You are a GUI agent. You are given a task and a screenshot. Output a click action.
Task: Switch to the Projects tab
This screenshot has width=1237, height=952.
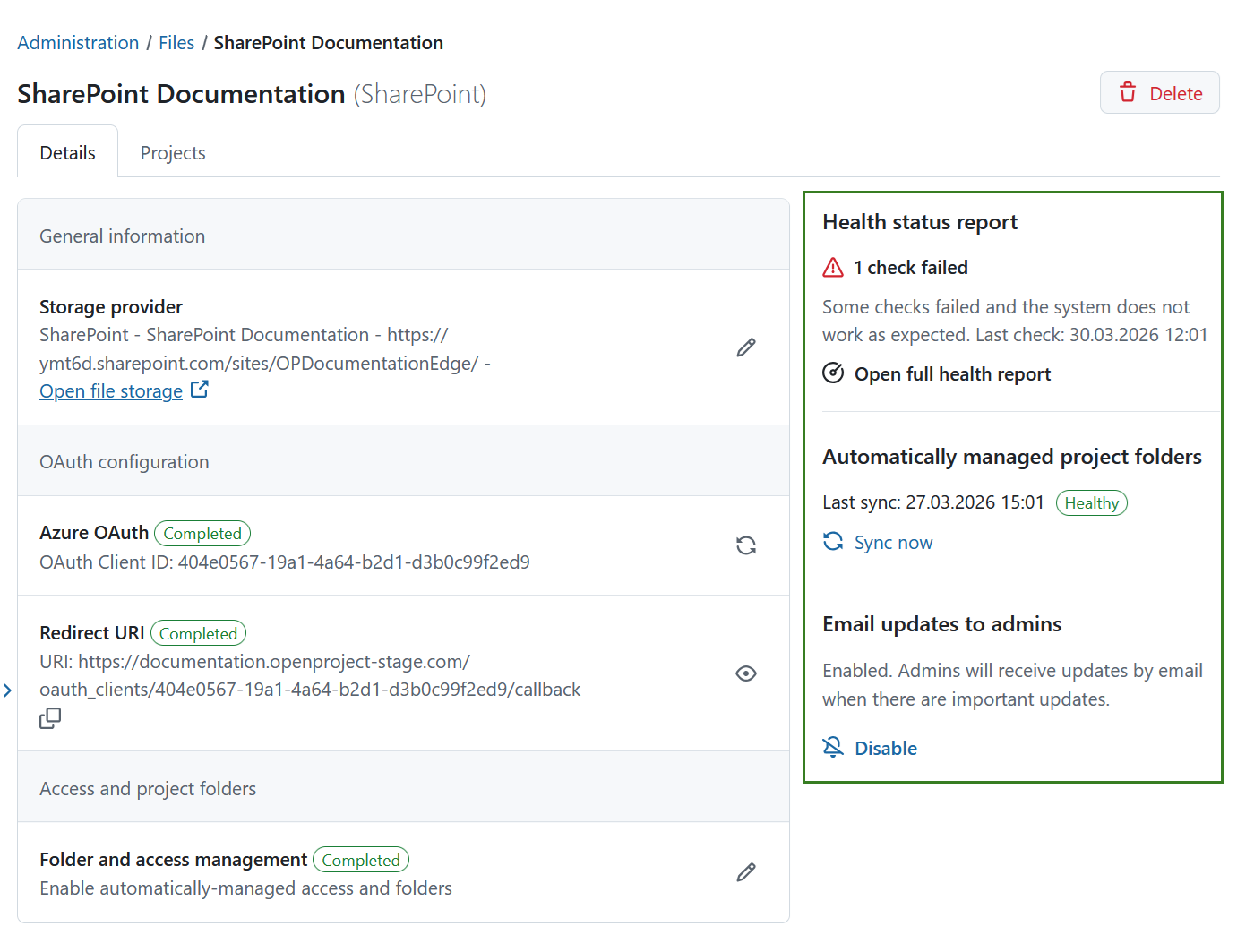[x=172, y=152]
